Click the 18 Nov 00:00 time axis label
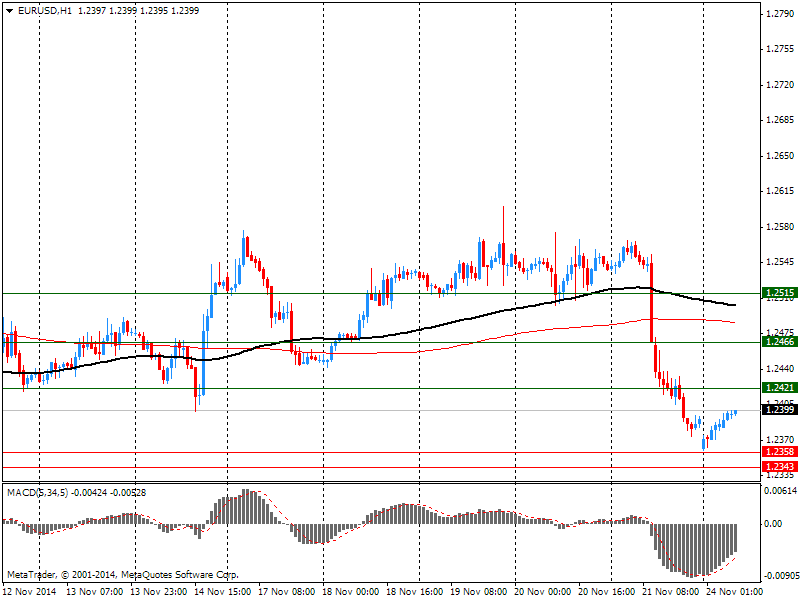Screen dimensions: 800x600 click(x=351, y=591)
